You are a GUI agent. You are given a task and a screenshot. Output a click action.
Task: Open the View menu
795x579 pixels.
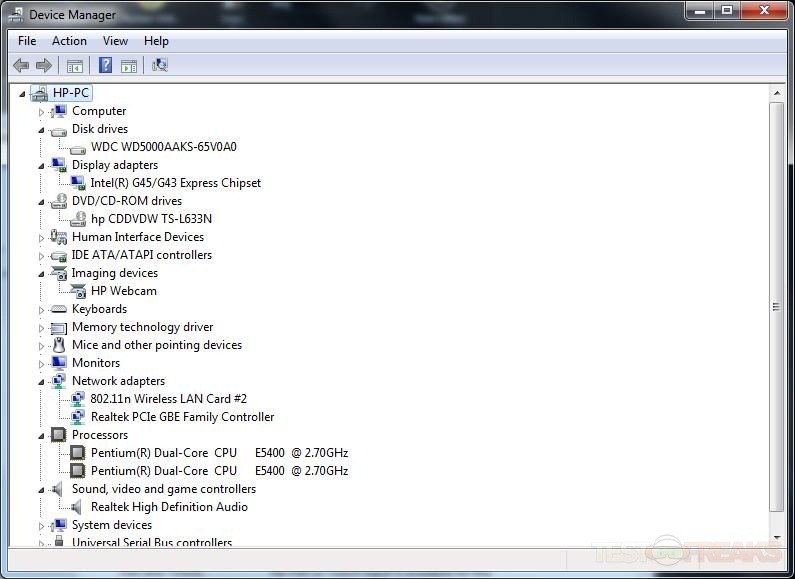click(x=115, y=41)
